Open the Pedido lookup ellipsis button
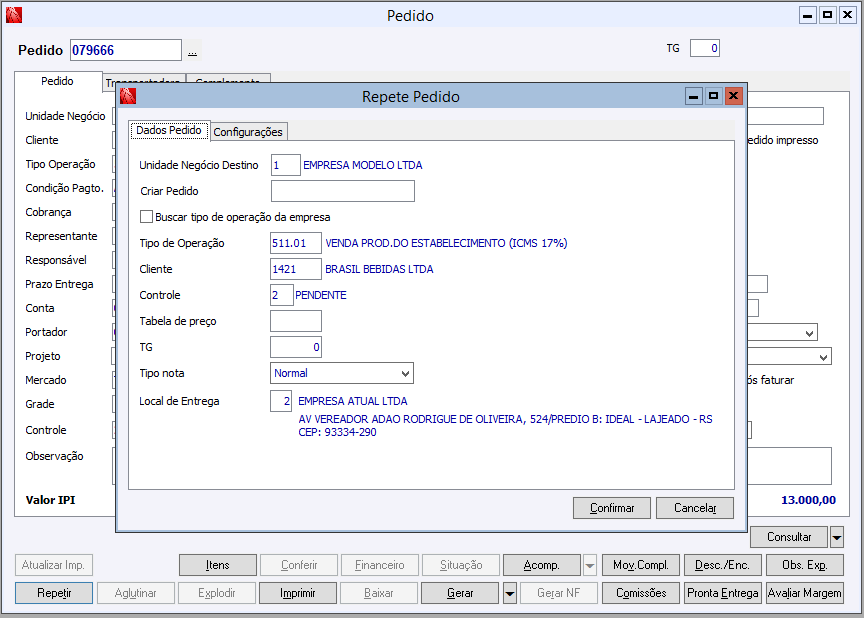This screenshot has height=618, width=864. 192,51
